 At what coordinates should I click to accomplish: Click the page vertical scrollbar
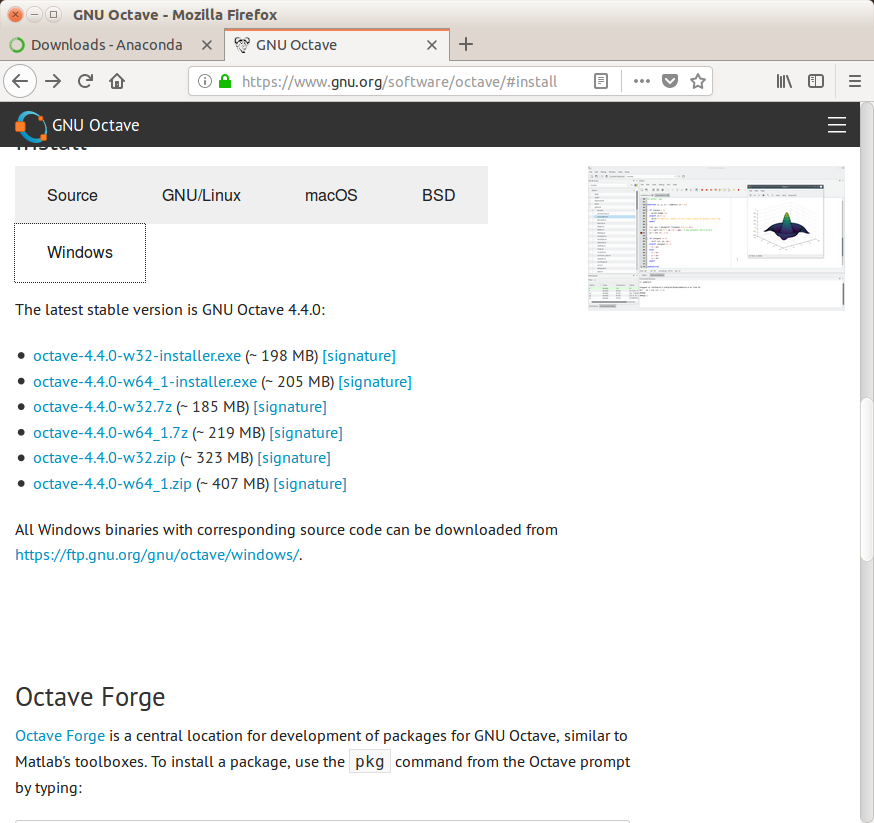point(866,479)
